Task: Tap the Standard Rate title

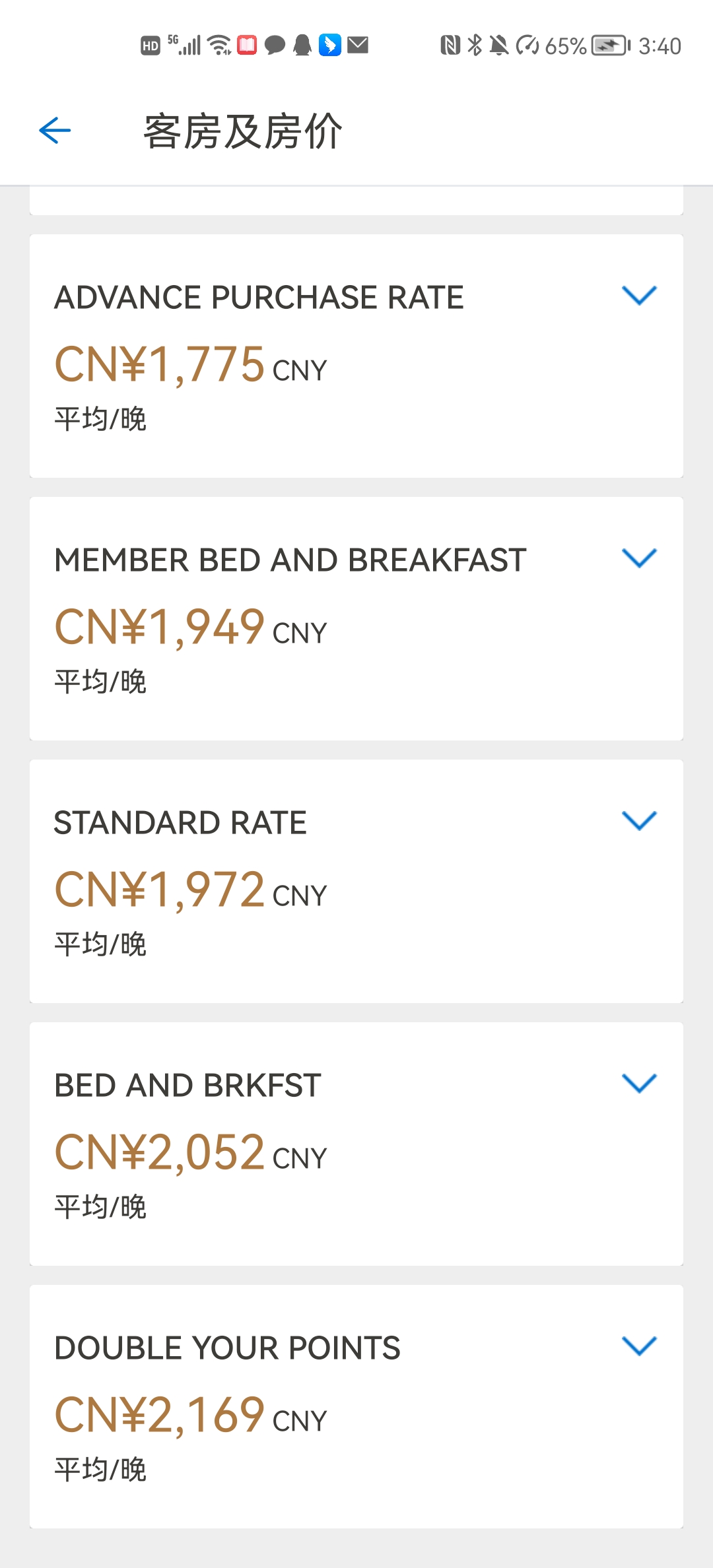Action: [x=180, y=823]
